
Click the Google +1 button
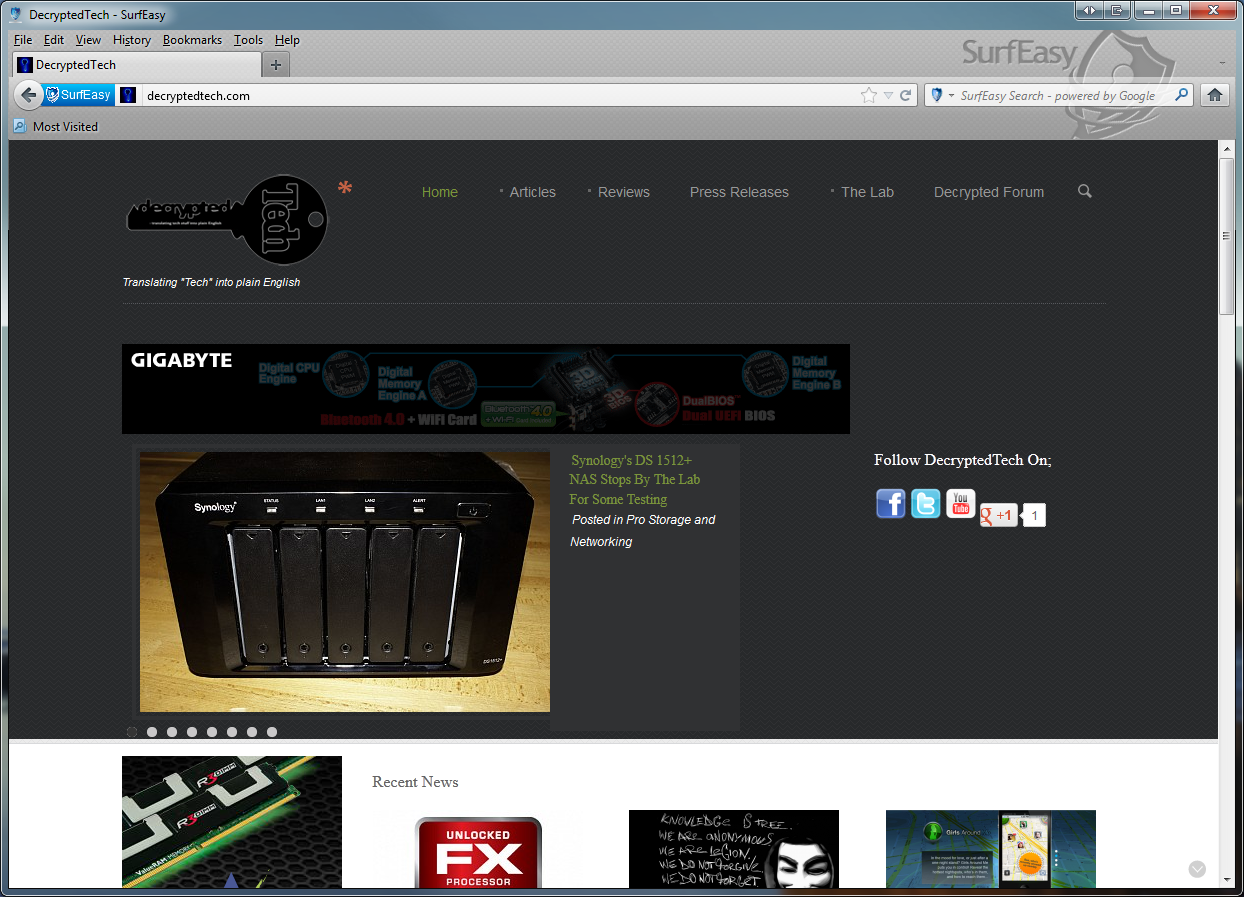(999, 515)
